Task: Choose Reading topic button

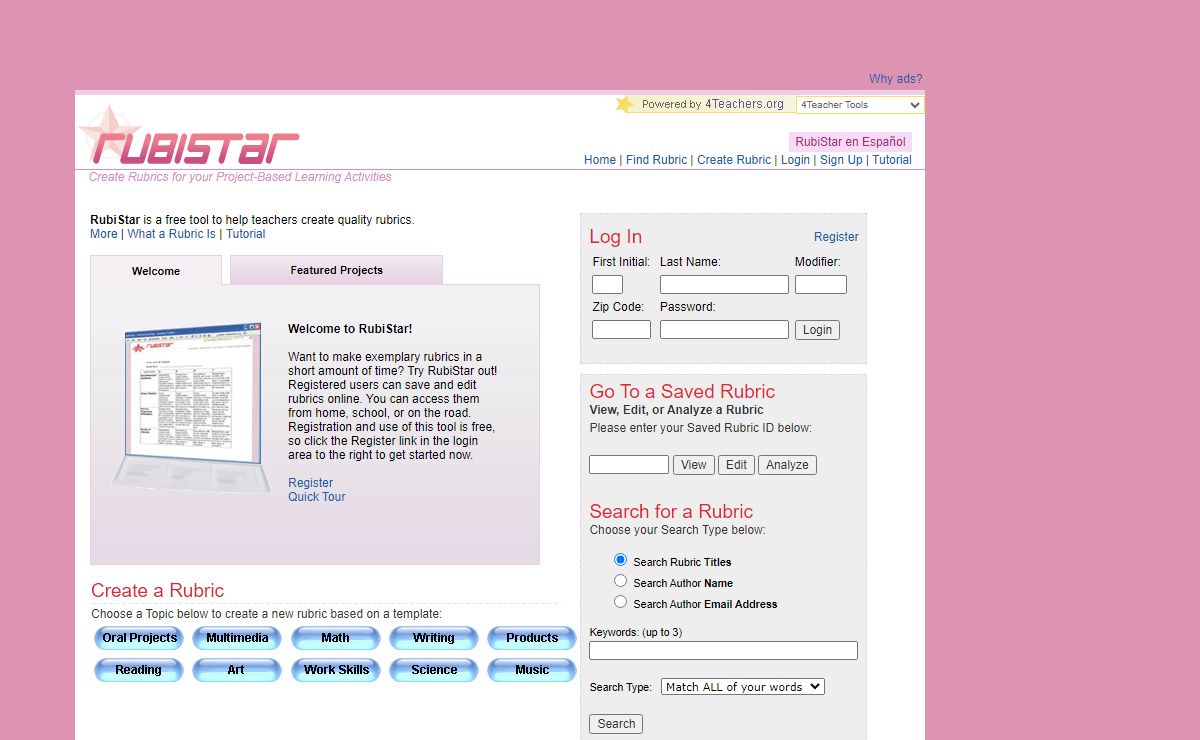Action: click(x=139, y=670)
